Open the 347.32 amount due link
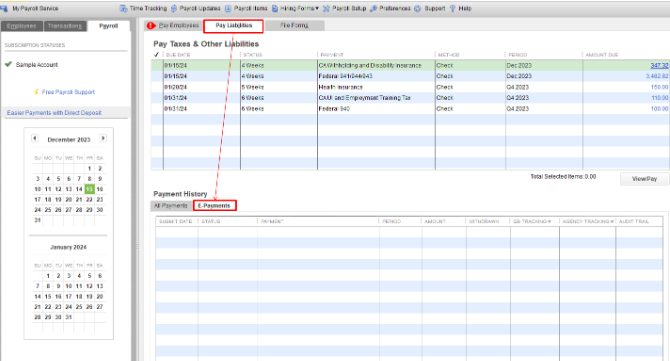The height and width of the screenshot is (361, 670). coord(659,65)
